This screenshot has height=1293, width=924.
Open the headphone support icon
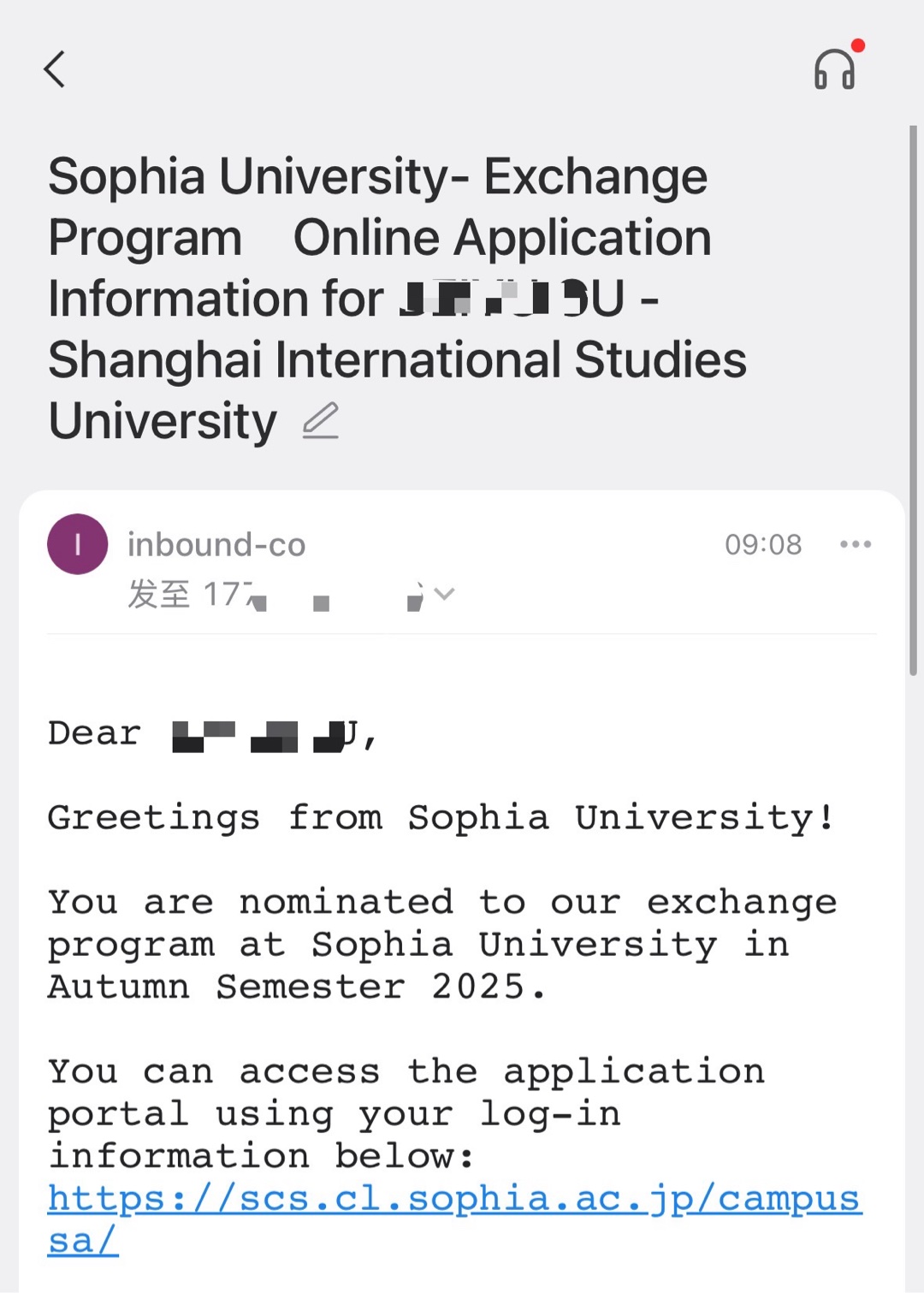tap(834, 69)
